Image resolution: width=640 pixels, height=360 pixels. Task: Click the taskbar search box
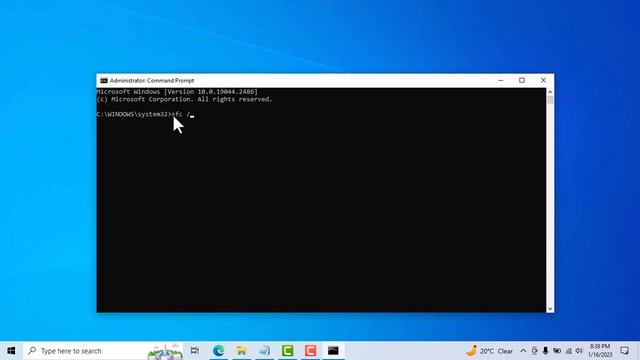(103, 351)
